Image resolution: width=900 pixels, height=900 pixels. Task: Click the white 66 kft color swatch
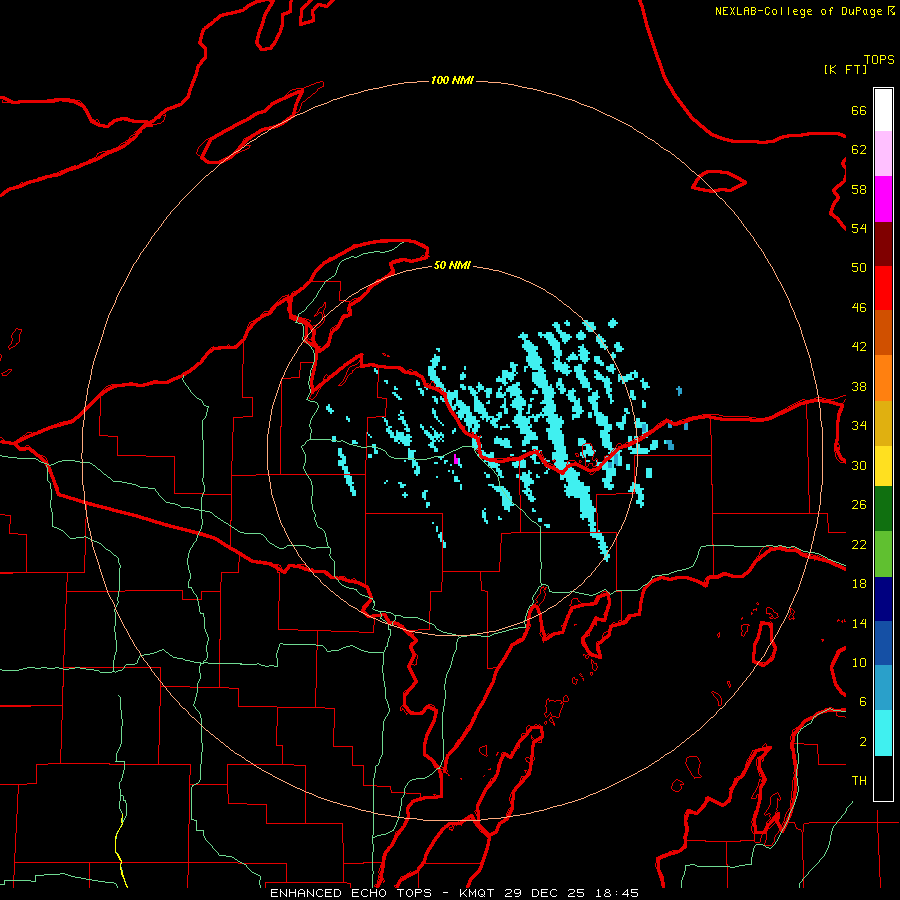click(x=883, y=110)
